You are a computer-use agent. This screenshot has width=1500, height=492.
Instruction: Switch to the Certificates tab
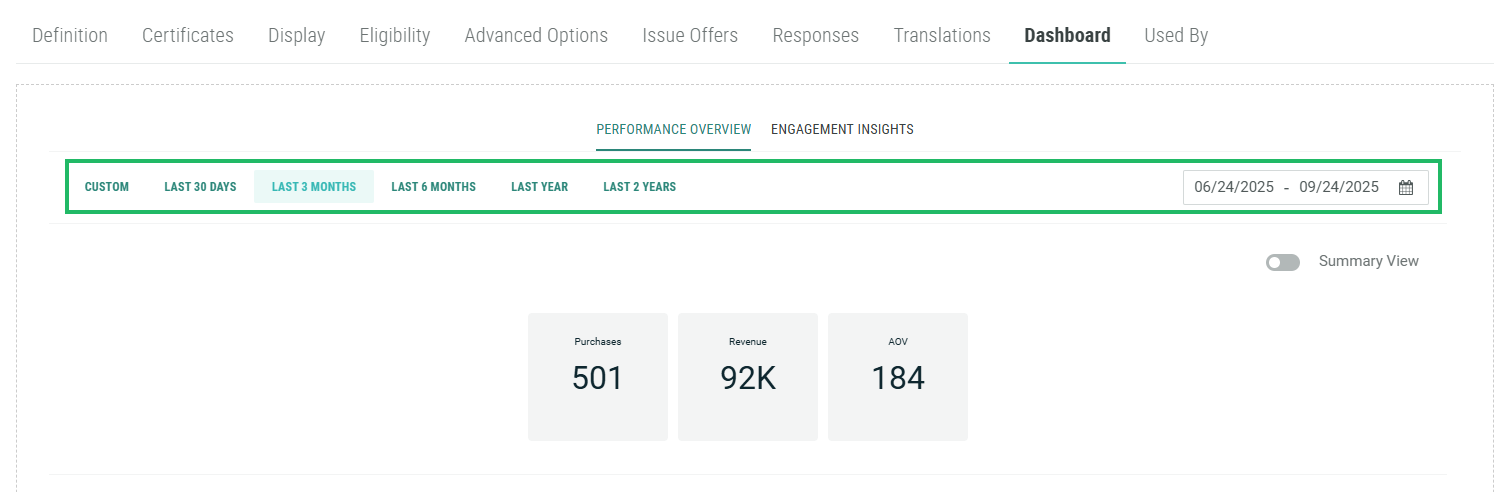188,36
